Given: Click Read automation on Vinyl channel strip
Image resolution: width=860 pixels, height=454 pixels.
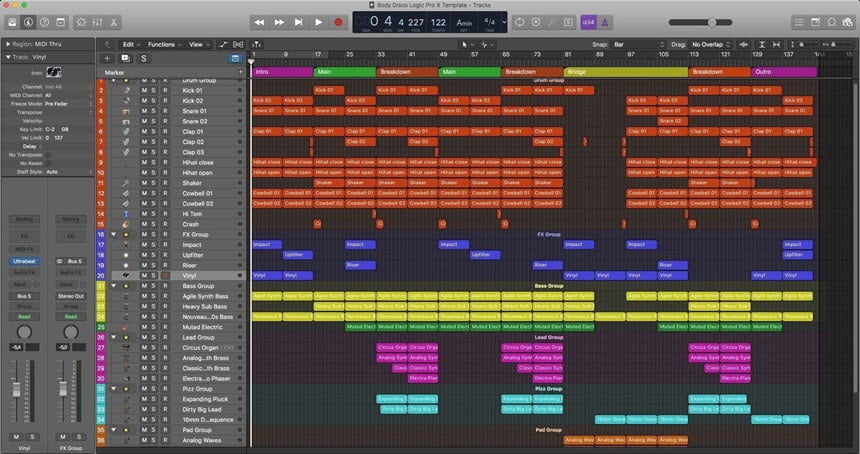Looking at the screenshot, I should tap(24, 317).
